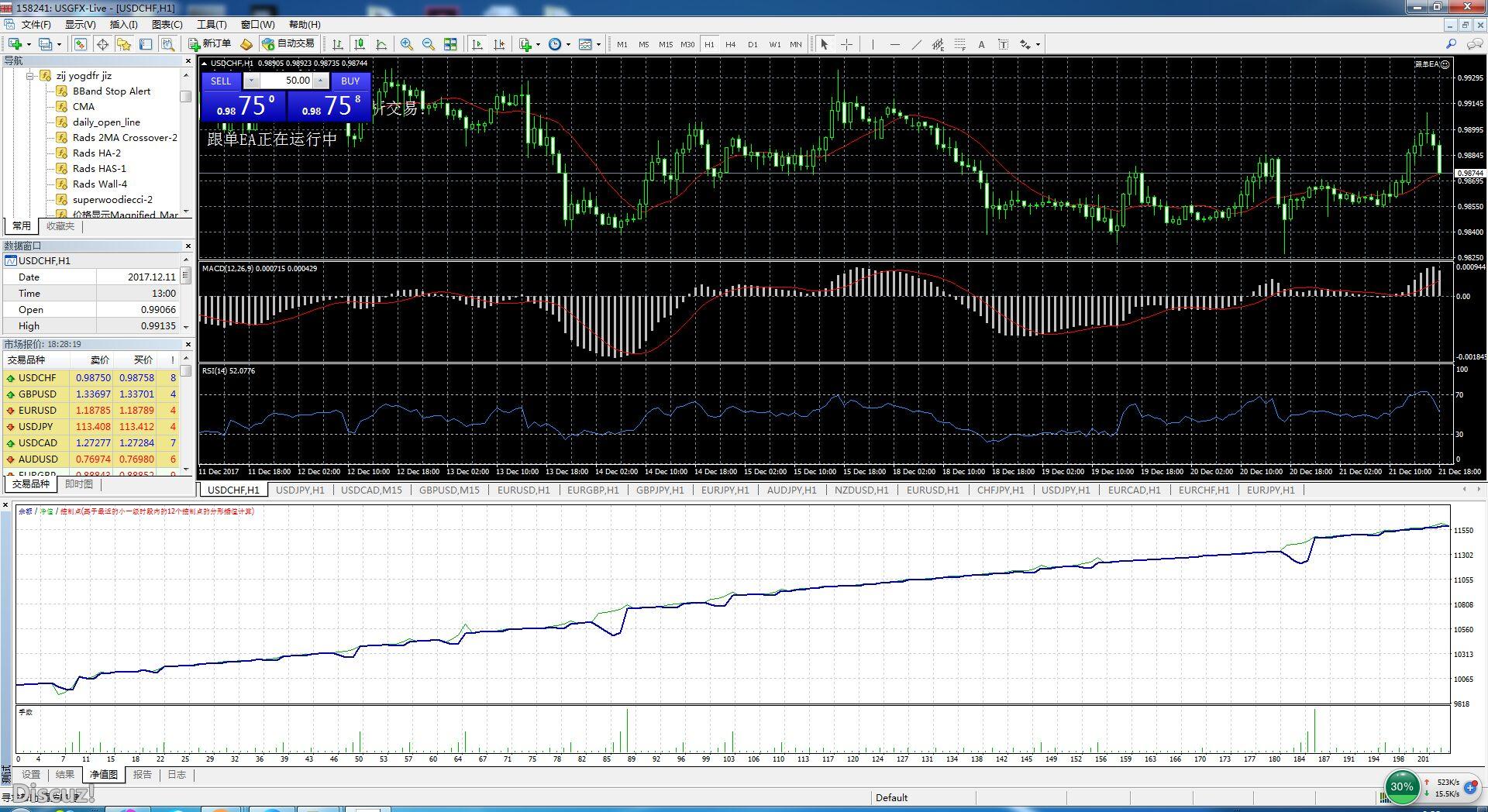Open the 报告 tester report tab

[x=143, y=775]
